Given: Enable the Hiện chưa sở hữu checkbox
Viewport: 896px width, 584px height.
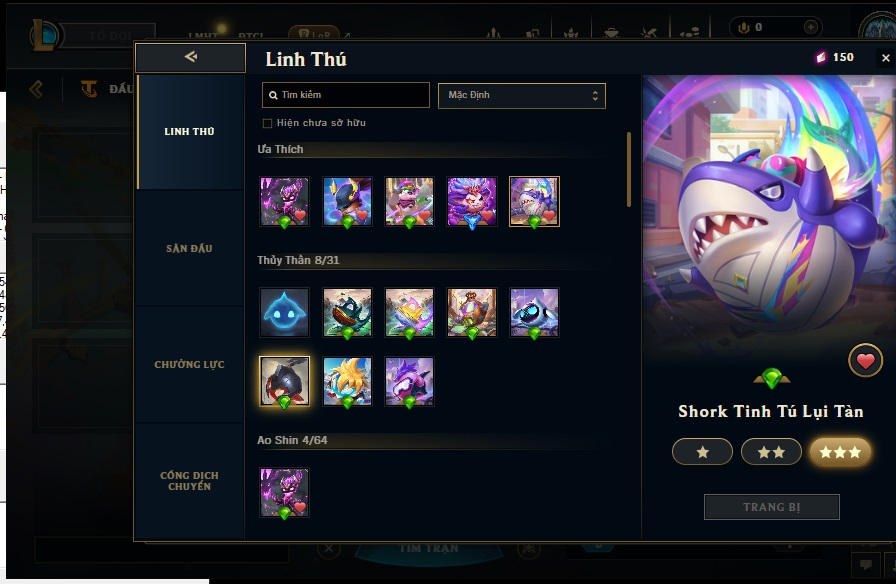Looking at the screenshot, I should pyautogui.click(x=267, y=123).
